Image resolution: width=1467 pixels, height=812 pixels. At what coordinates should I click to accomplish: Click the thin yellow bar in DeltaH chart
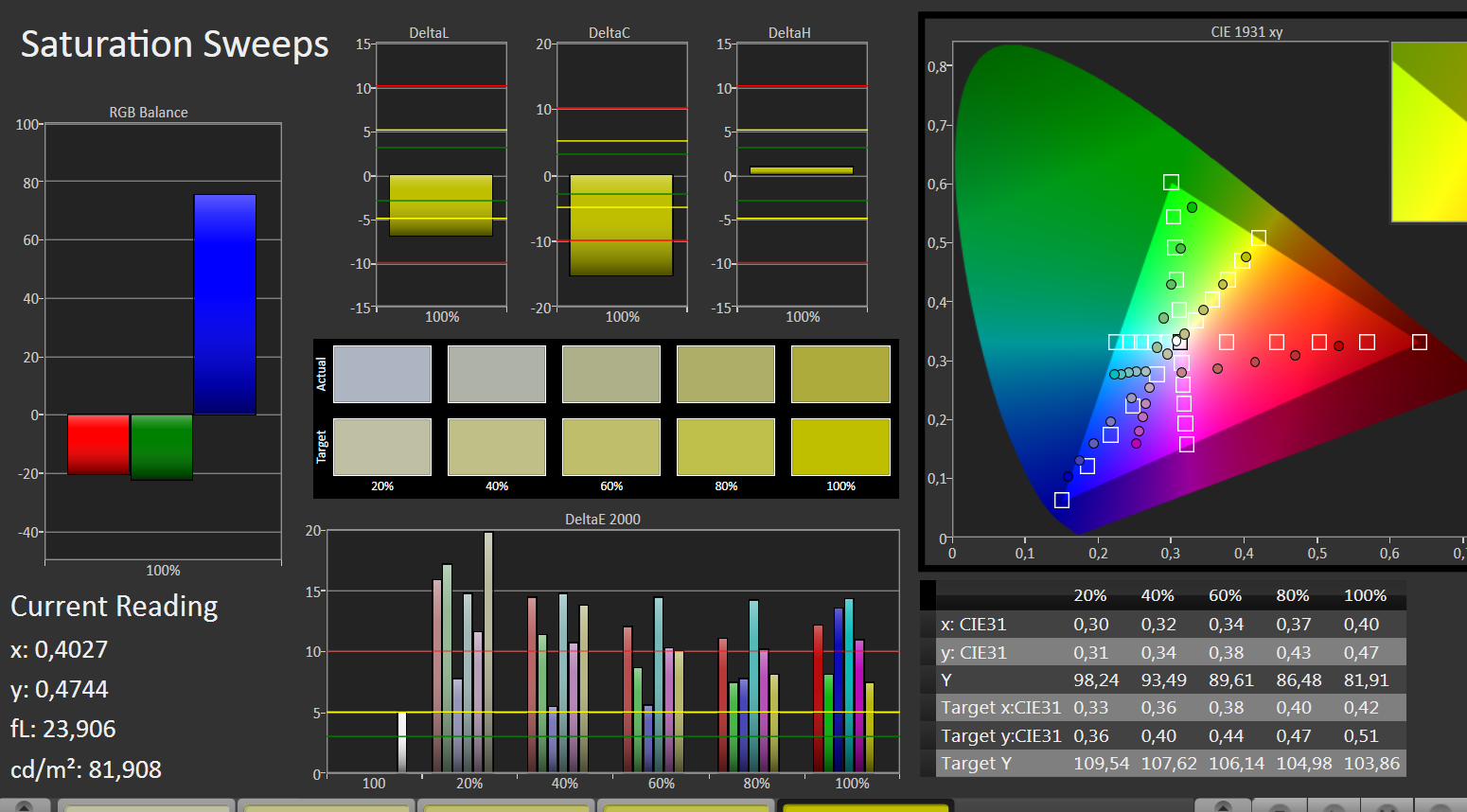point(802,170)
